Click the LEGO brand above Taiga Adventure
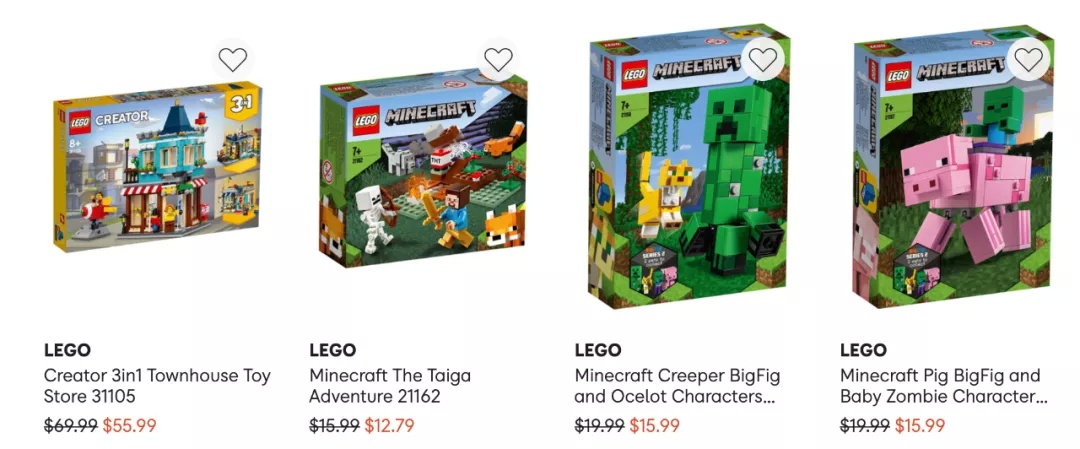 tap(333, 350)
